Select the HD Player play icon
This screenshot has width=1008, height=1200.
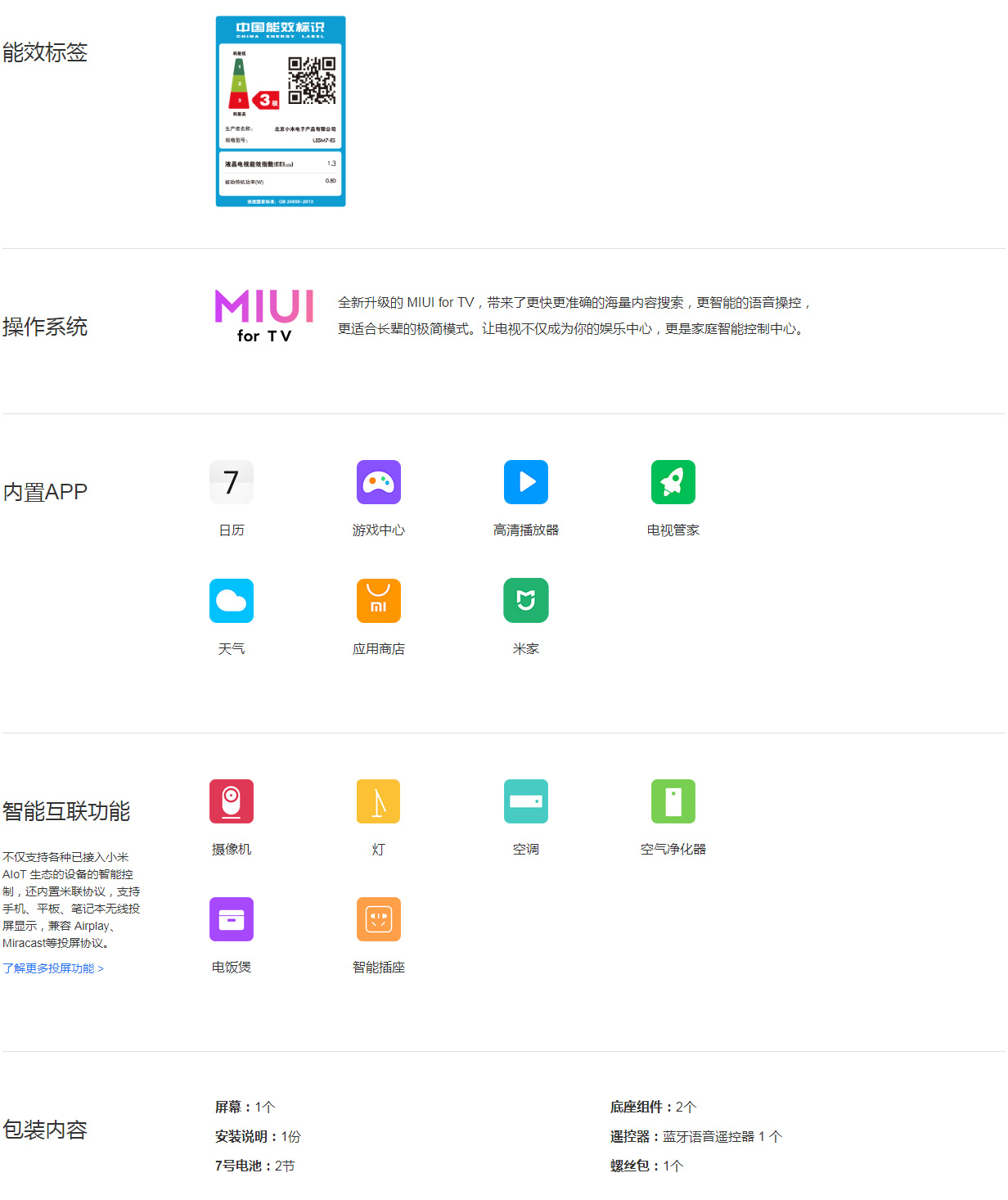(525, 482)
